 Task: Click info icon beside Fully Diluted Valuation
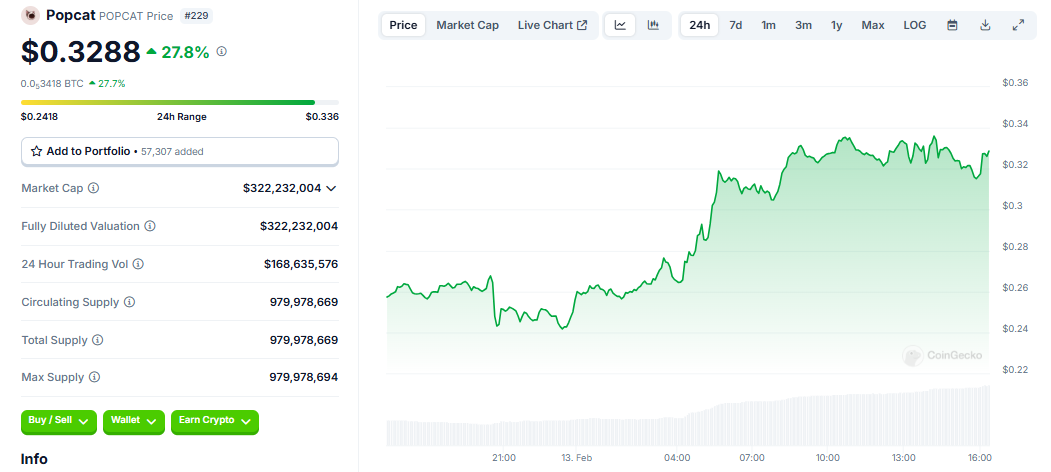pyautogui.click(x=150, y=227)
